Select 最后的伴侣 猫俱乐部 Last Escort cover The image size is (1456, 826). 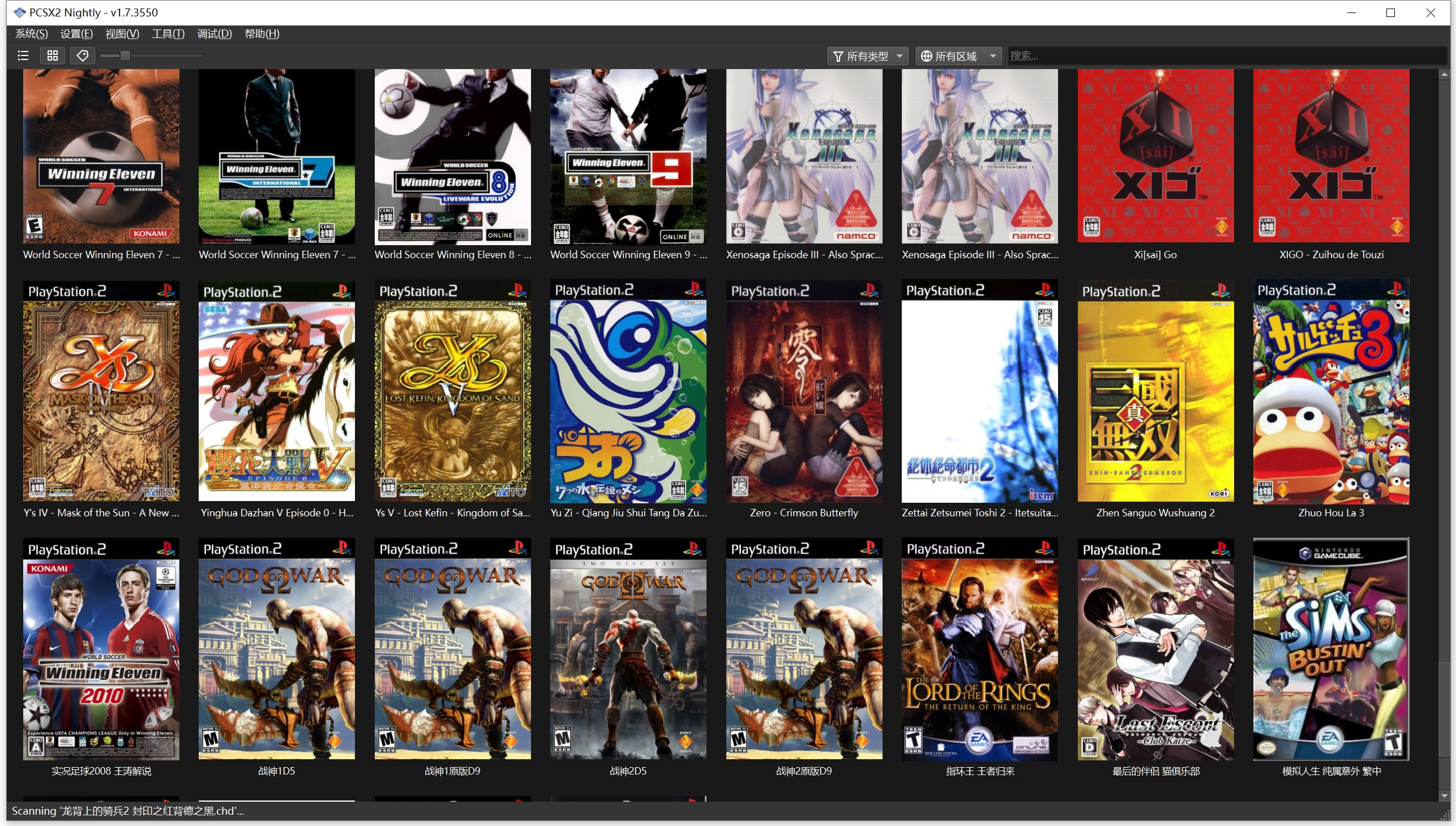point(1155,649)
